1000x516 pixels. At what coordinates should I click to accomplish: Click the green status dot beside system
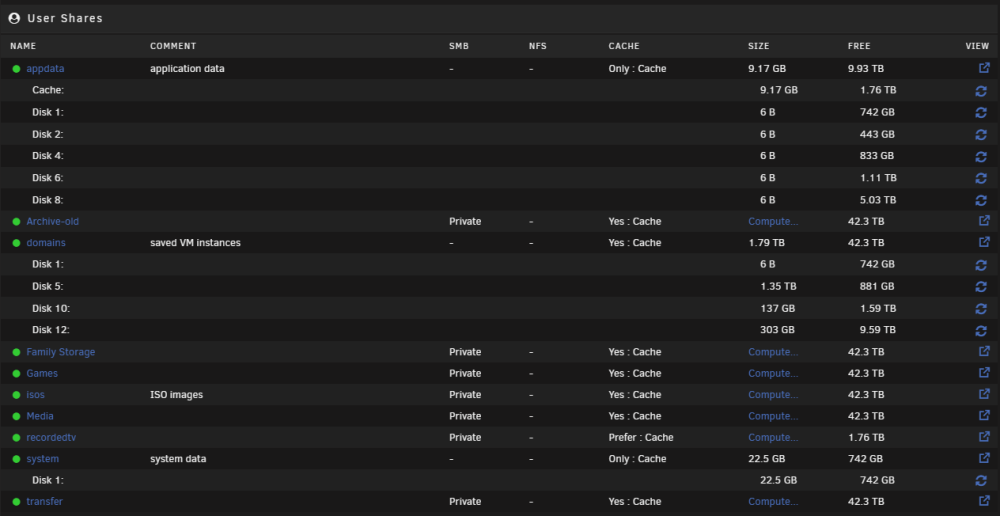(x=17, y=459)
